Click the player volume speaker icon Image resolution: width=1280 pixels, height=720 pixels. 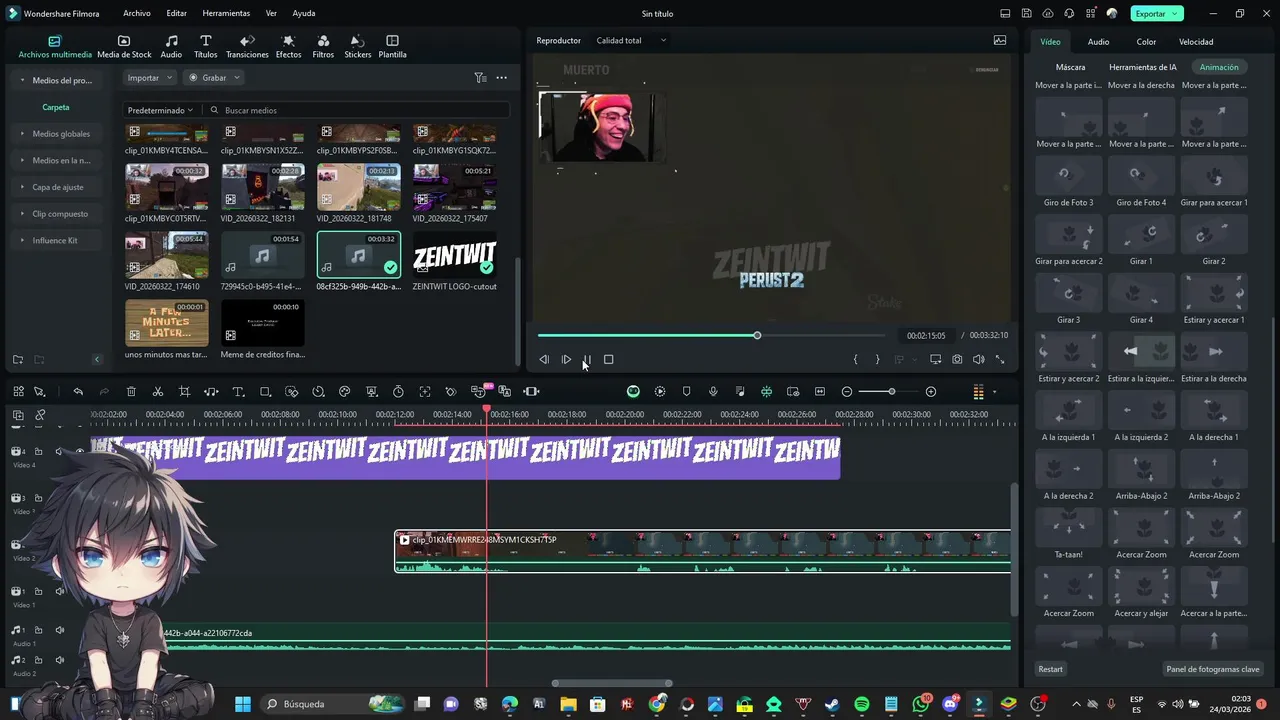[978, 359]
